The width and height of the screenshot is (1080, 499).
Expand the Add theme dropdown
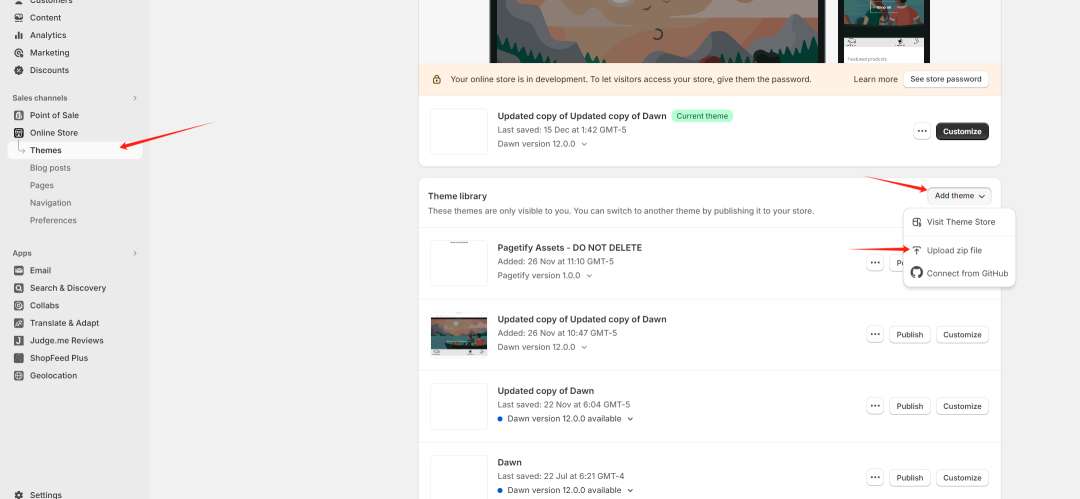point(959,196)
